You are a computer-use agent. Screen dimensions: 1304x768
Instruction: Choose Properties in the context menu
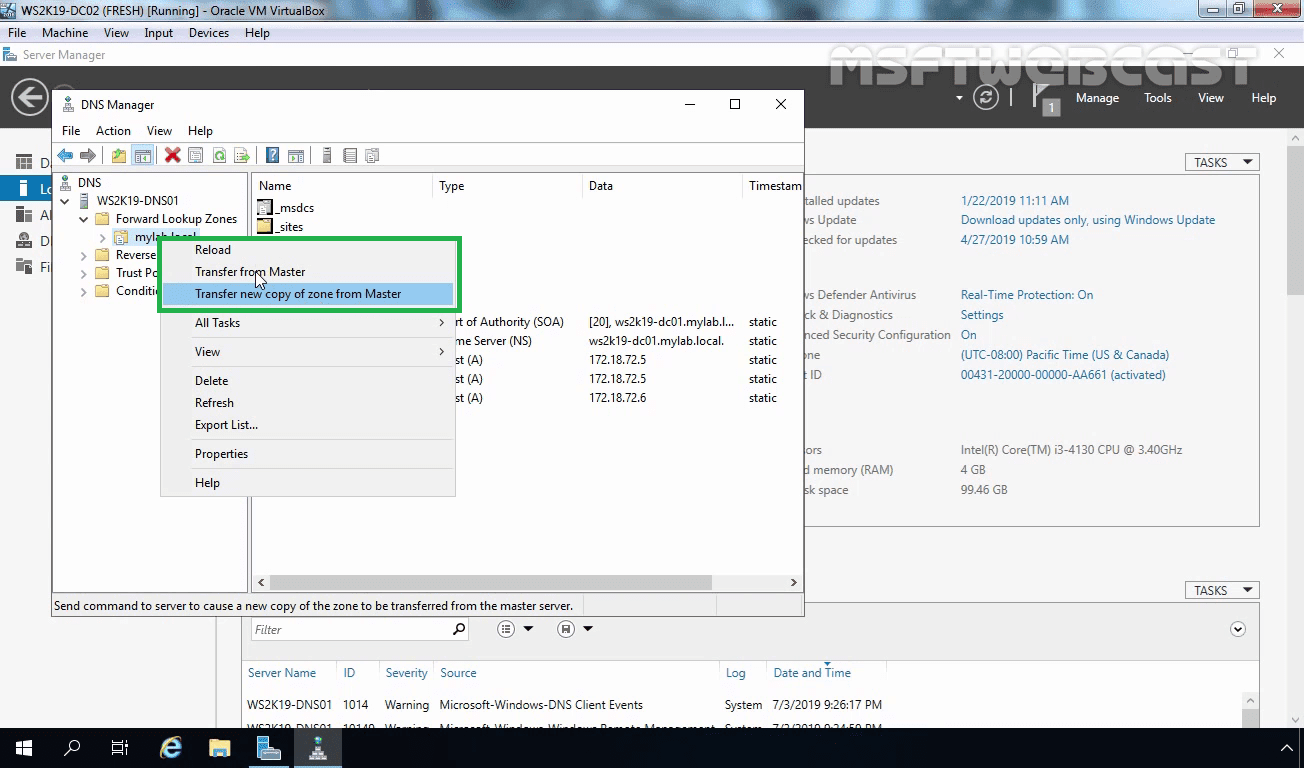(x=307, y=454)
